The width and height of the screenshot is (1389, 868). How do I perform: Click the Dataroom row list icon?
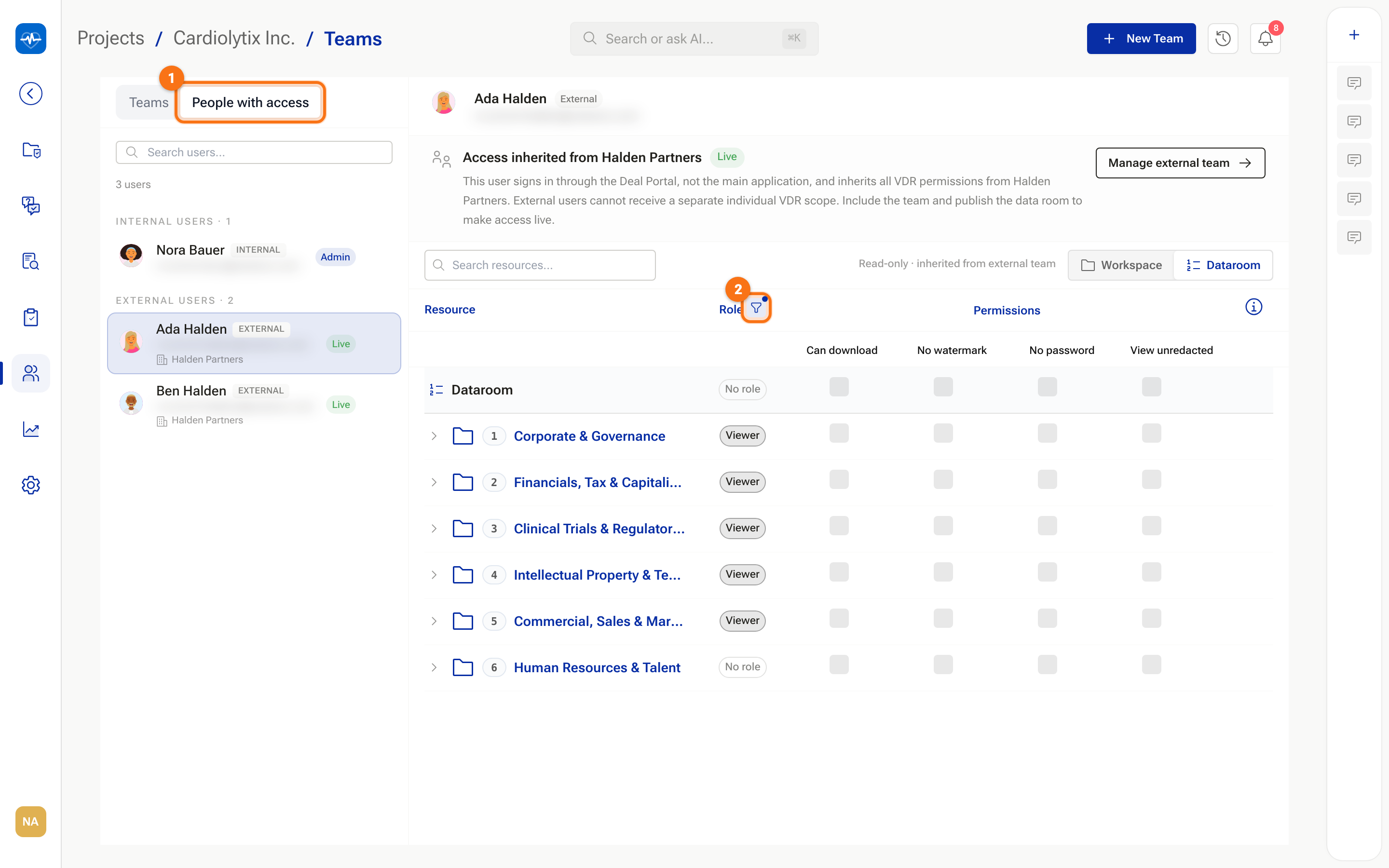[436, 390]
